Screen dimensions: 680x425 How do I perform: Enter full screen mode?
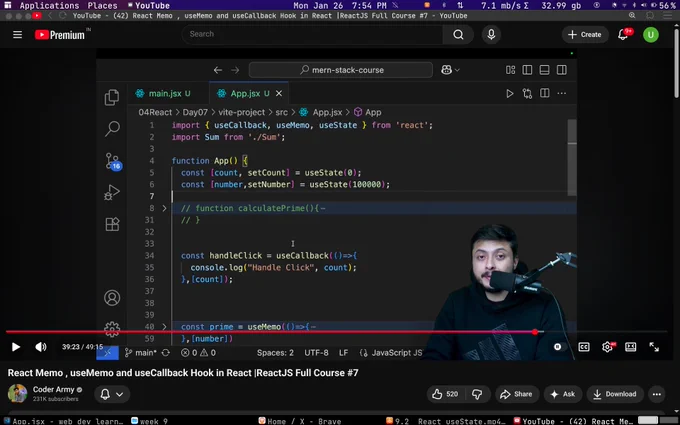click(x=654, y=347)
